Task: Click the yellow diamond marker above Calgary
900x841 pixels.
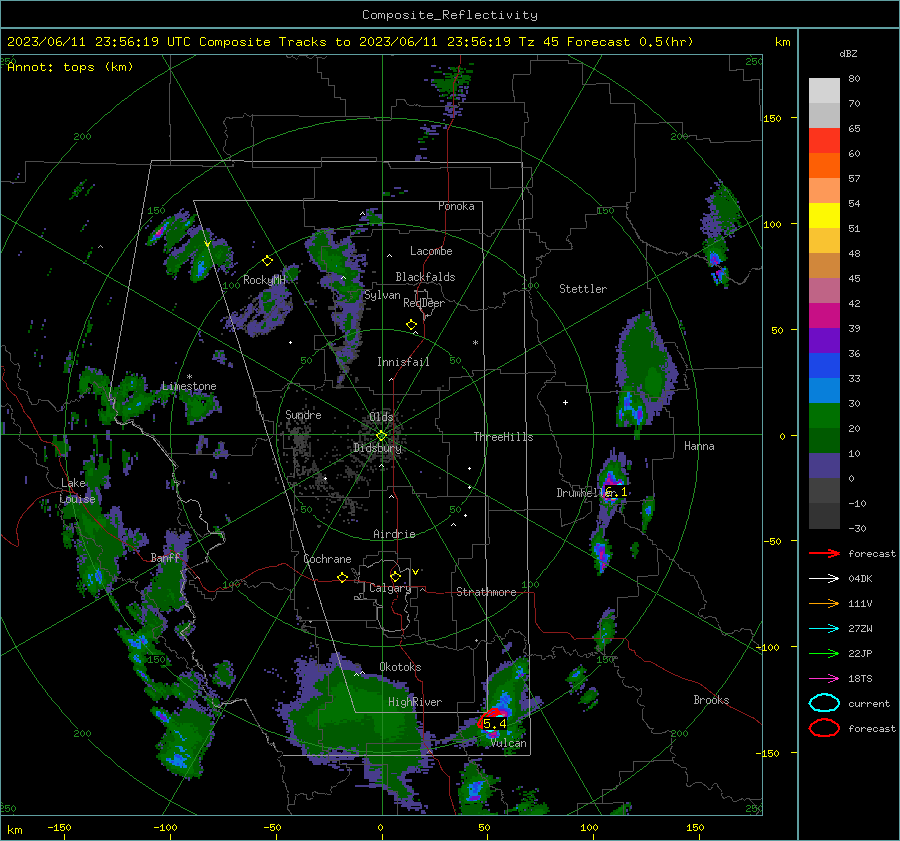Action: [x=395, y=576]
